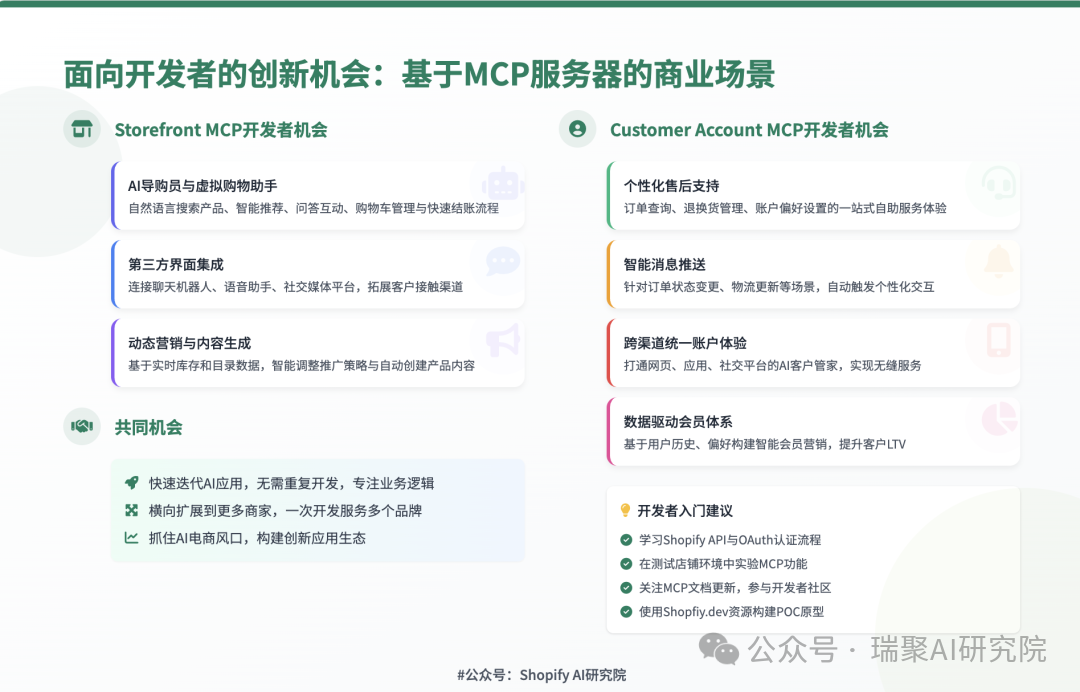The height and width of the screenshot is (692, 1080).
Task: Click the footer #公众号：Shopify AI研究院
Action: pos(541,675)
